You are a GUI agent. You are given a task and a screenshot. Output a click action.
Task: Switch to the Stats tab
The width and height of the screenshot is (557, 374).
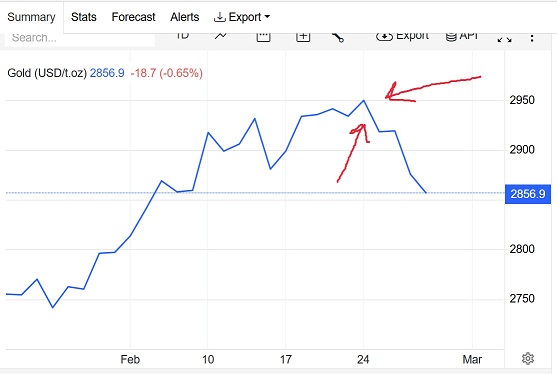[83, 17]
